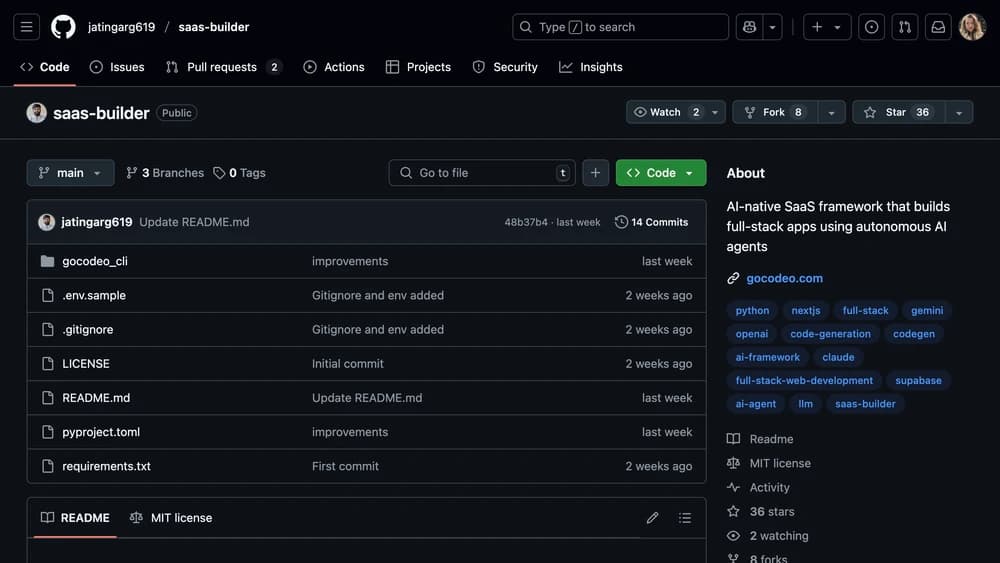Switch to the Issues tab

pyautogui.click(x=117, y=67)
